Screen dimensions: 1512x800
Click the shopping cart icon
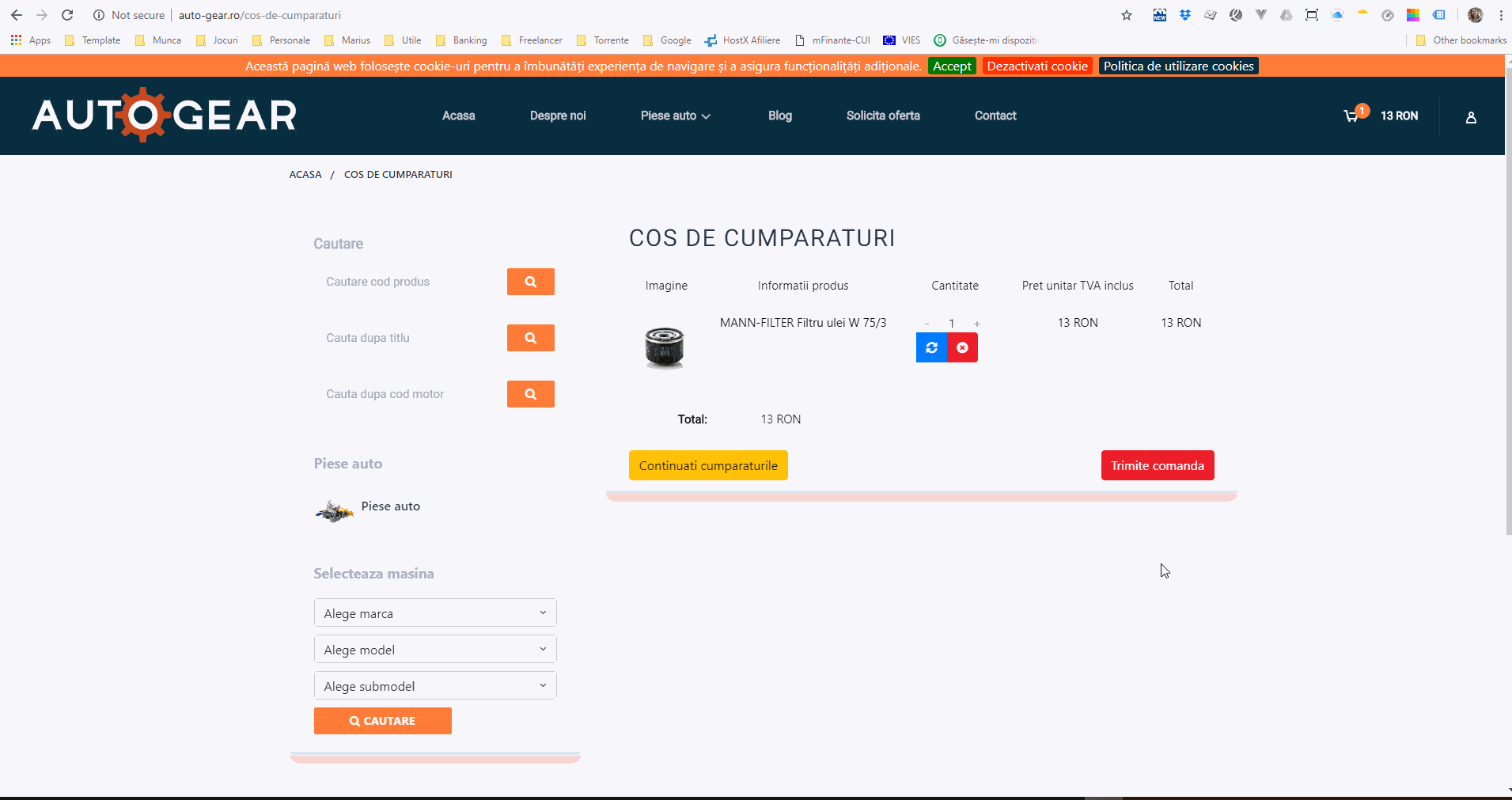(1351, 116)
